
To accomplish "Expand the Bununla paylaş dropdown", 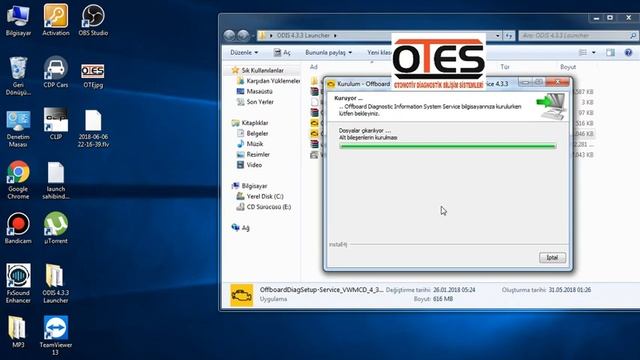I will pyautogui.click(x=329, y=53).
